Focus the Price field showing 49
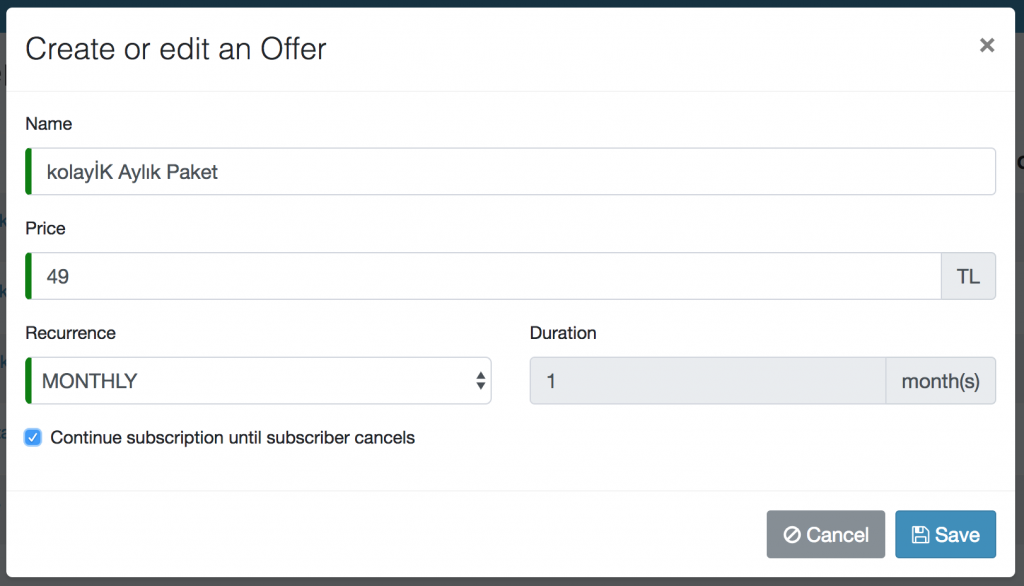 483,276
